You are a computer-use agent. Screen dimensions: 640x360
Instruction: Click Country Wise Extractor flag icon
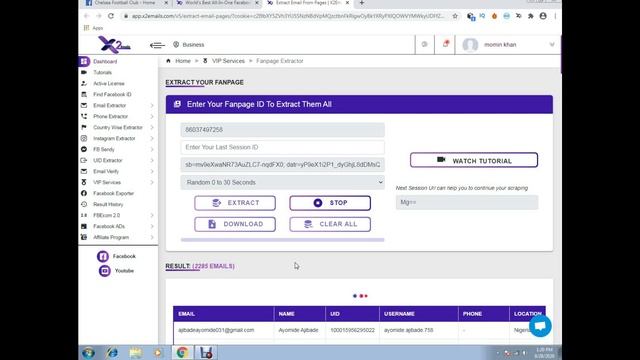[x=84, y=127]
